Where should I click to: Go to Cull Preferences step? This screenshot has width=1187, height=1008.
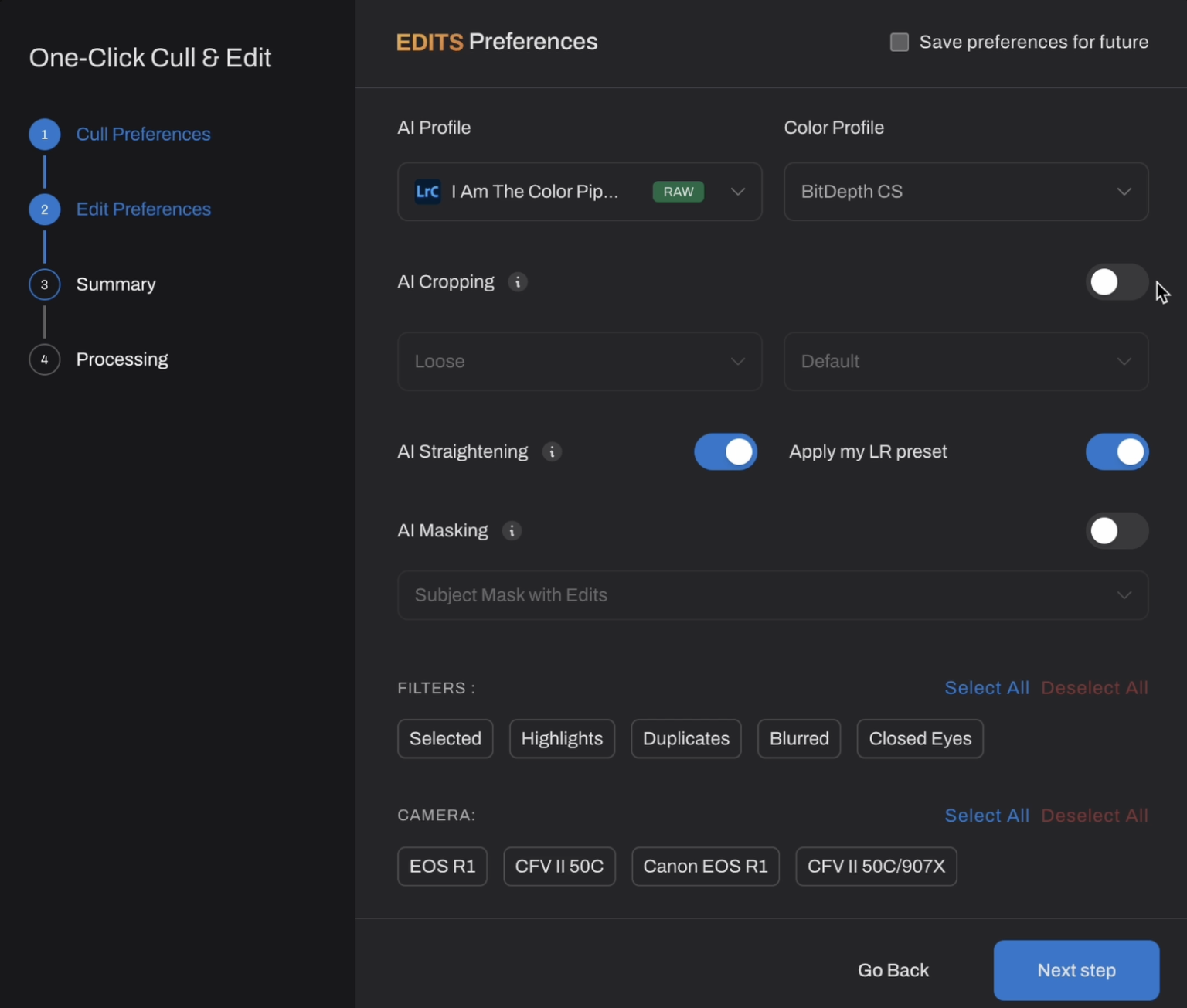[x=143, y=134]
